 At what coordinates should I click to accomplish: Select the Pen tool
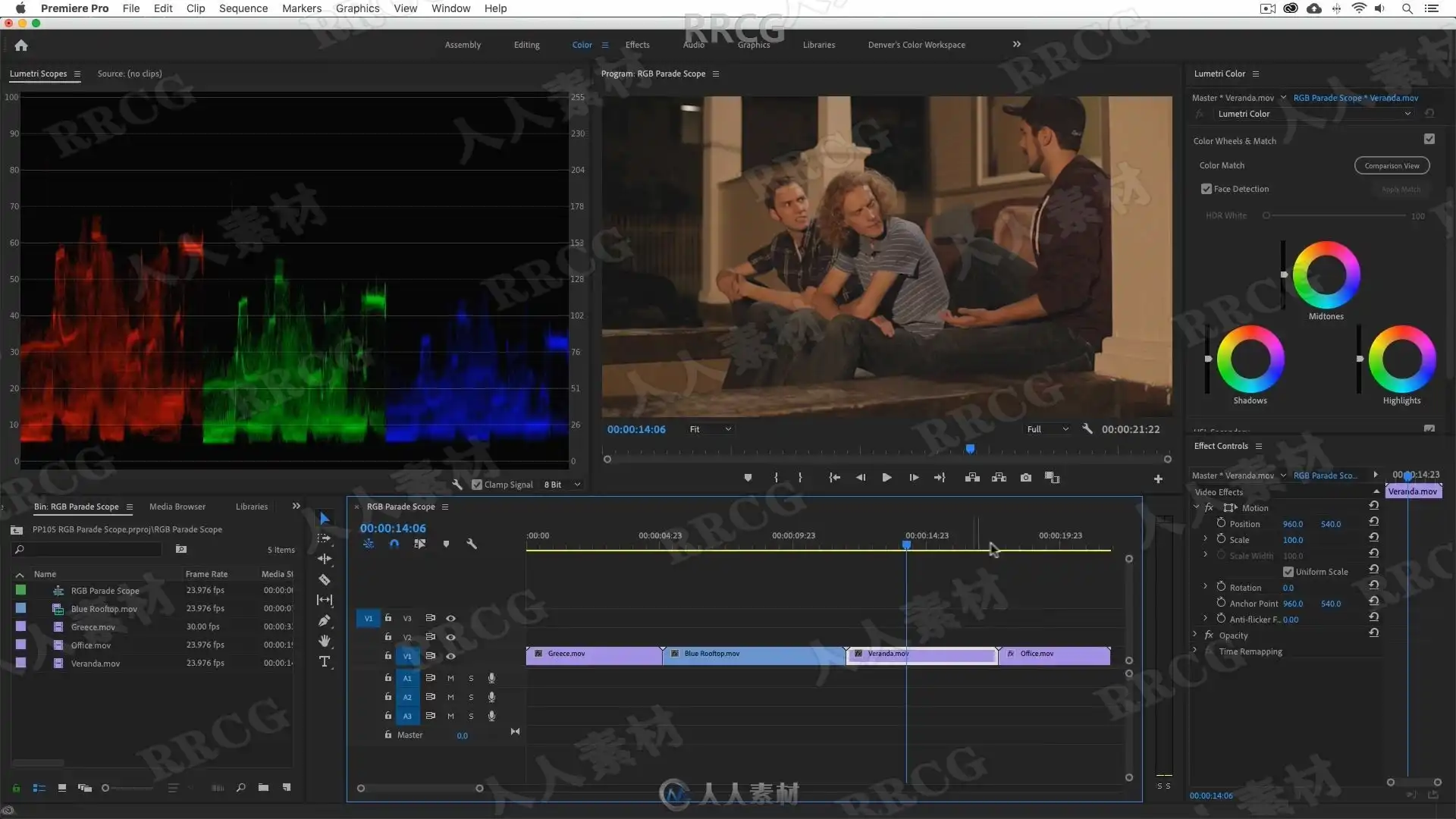pos(325,620)
